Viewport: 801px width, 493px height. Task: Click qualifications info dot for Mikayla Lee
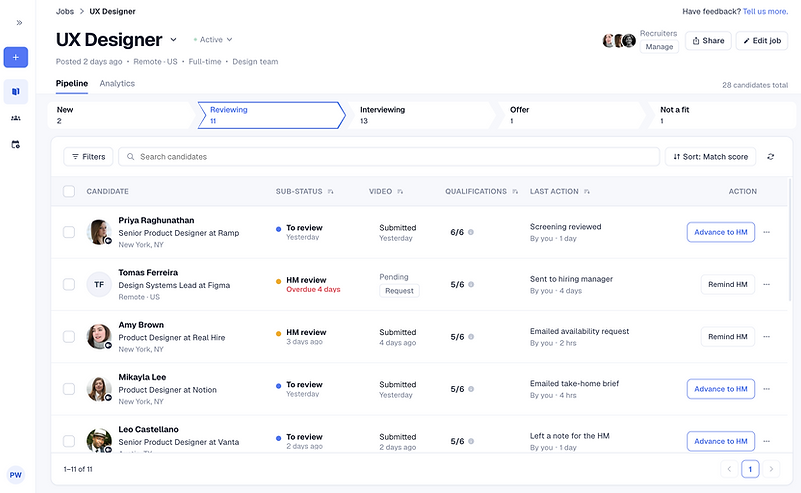click(471, 389)
